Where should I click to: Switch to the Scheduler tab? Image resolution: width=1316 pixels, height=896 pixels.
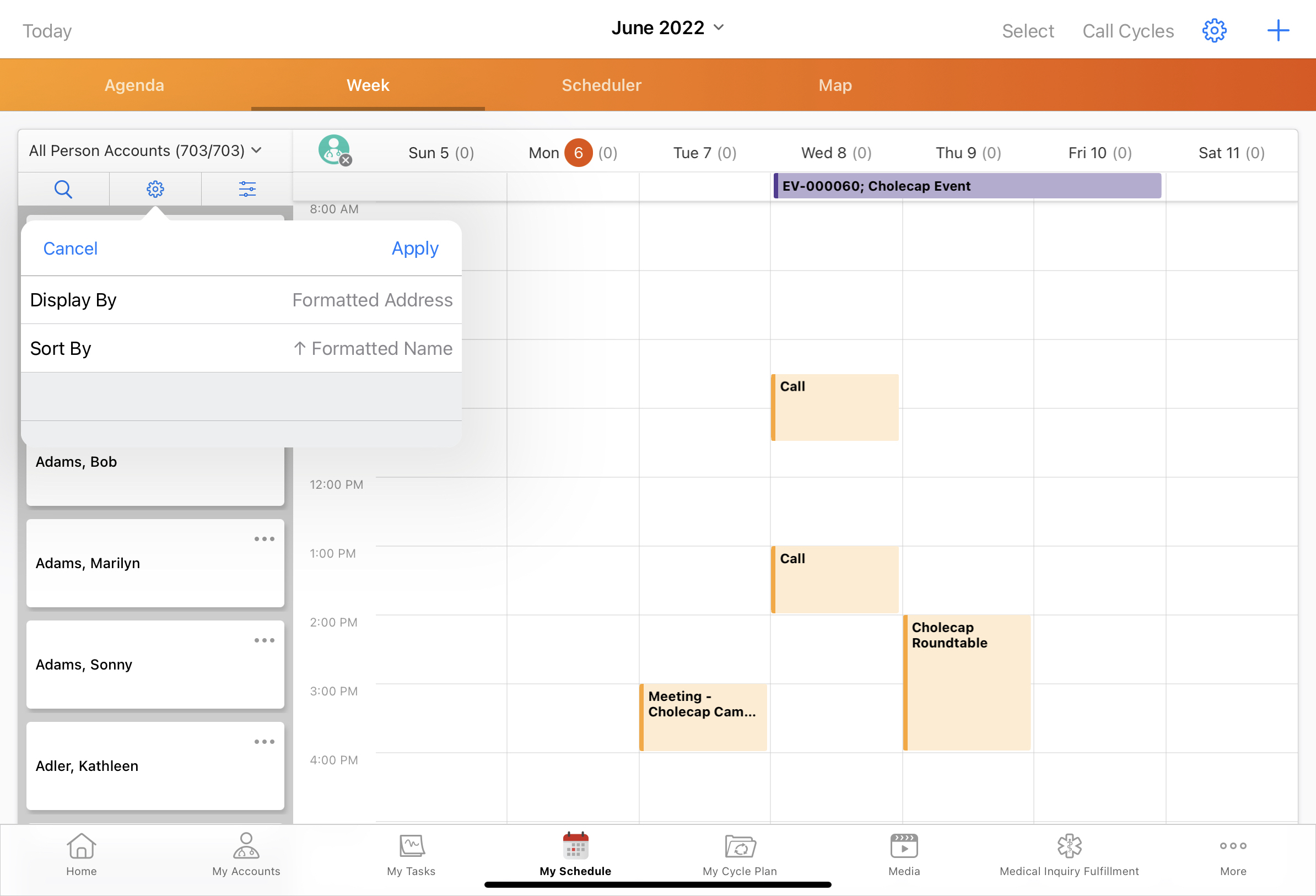tap(601, 85)
